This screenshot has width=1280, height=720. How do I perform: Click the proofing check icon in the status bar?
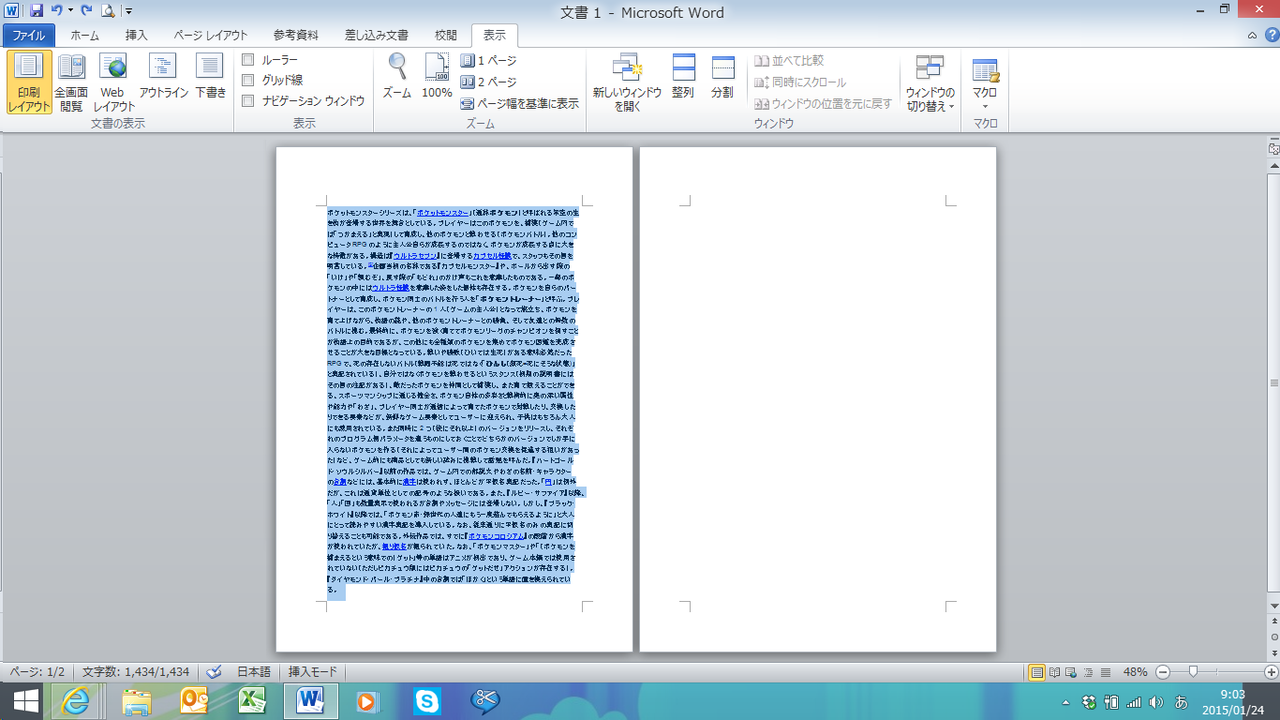click(213, 672)
